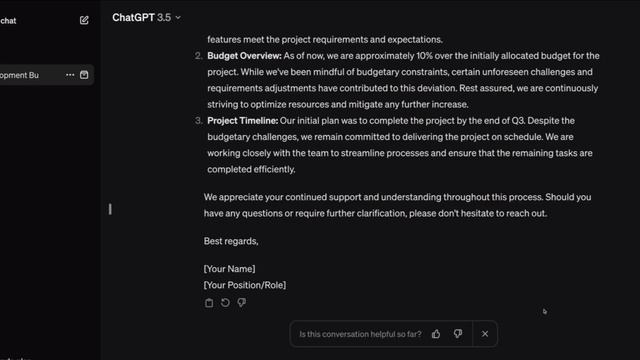Click 'Is this conversation helpful so far?' text
The height and width of the screenshot is (360, 640).
(360, 334)
